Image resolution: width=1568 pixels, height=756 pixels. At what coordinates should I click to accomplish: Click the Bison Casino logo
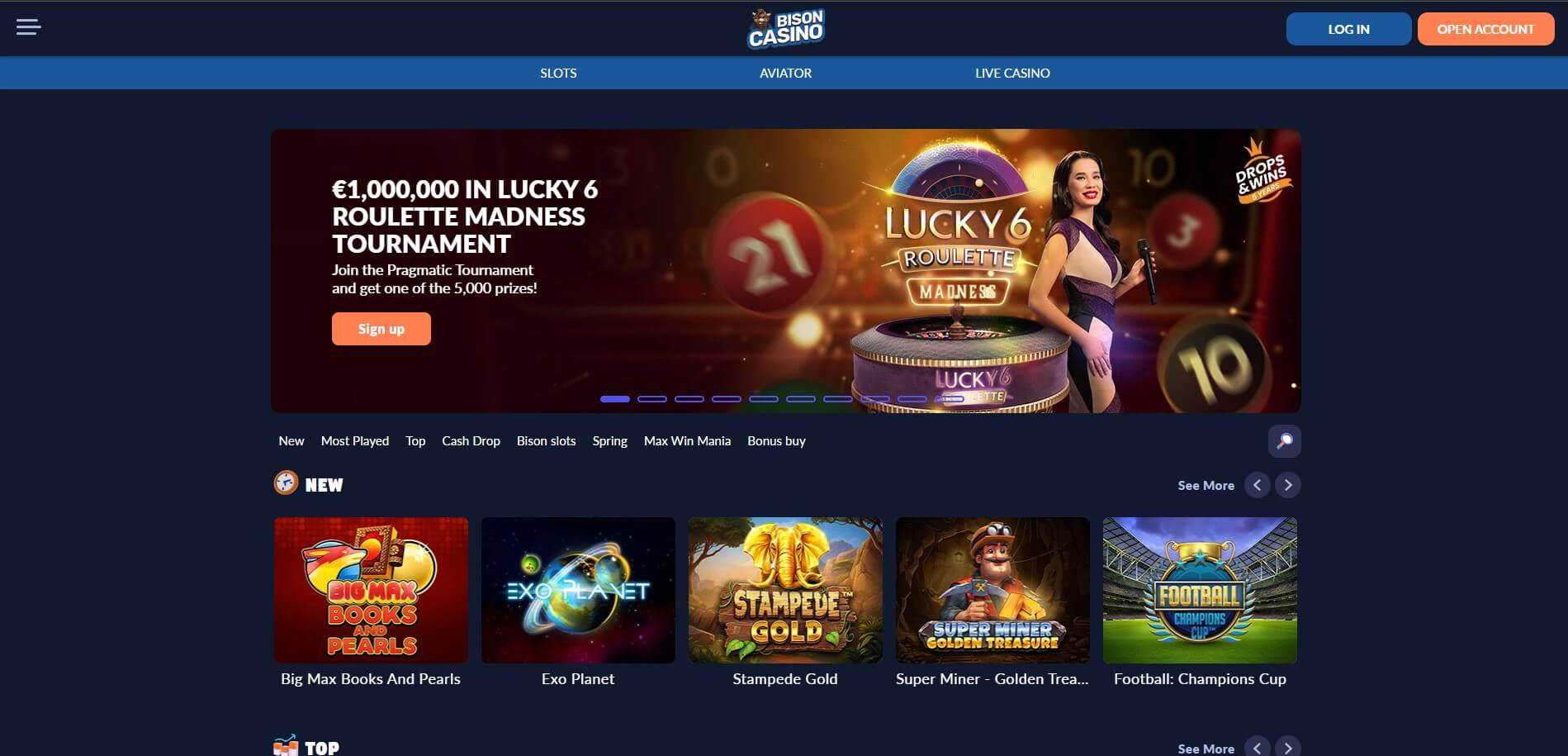pos(785,29)
